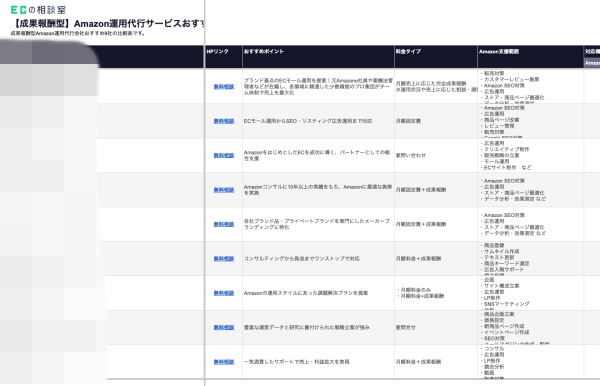600x386 pixels.
Task: Open 無料相談 link for 一気通貫したサポート row
Action: tap(224, 362)
